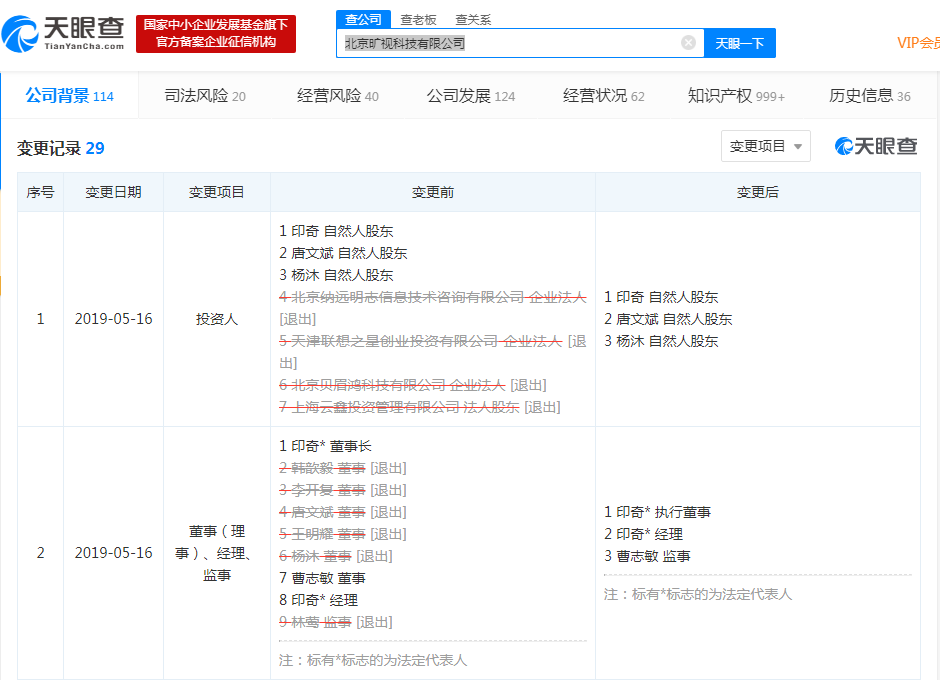Viewport: 940px width, 680px height.
Task: Click the 天眼查 watermark logo beside the filter
Action: click(x=876, y=147)
